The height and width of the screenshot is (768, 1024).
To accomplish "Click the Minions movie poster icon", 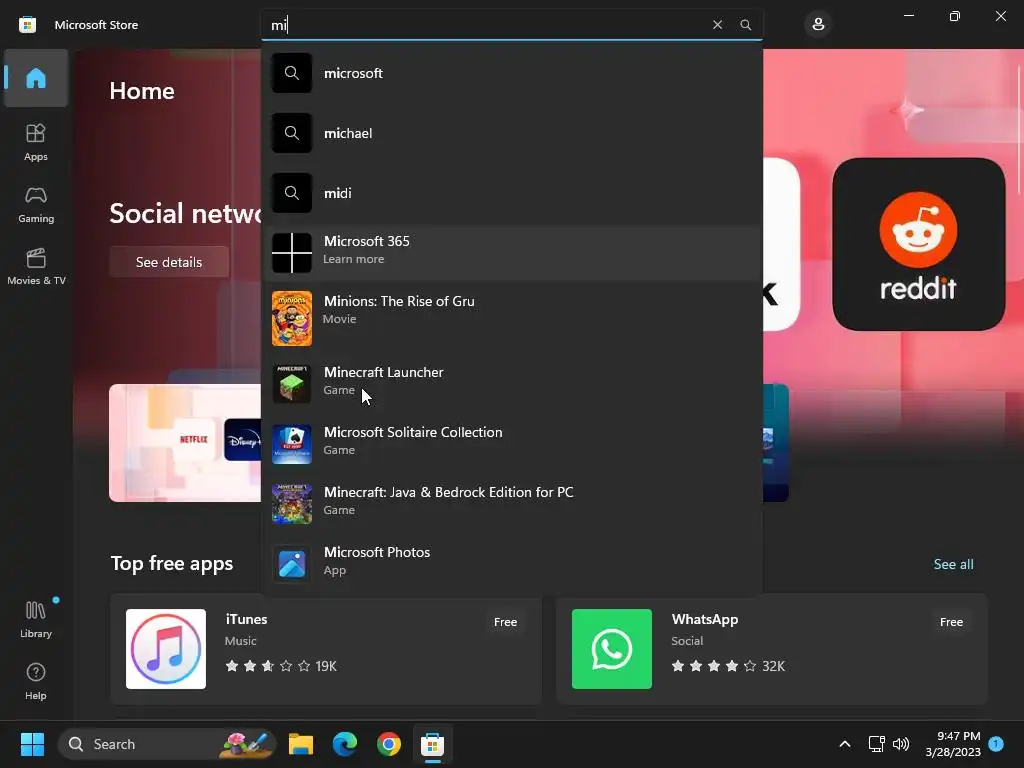I will [292, 318].
